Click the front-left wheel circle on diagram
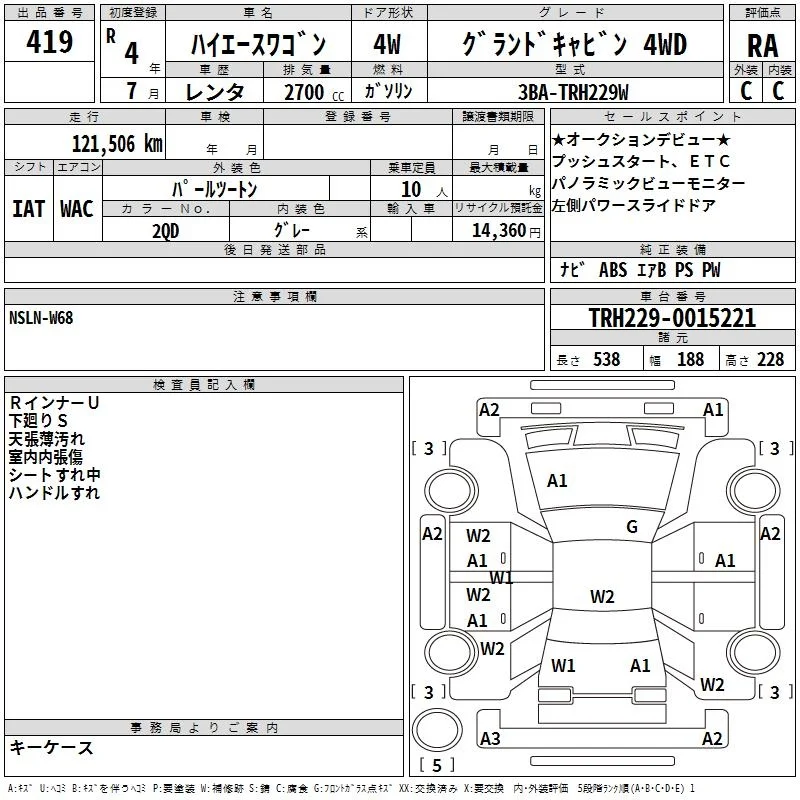800x800 pixels. click(x=451, y=490)
